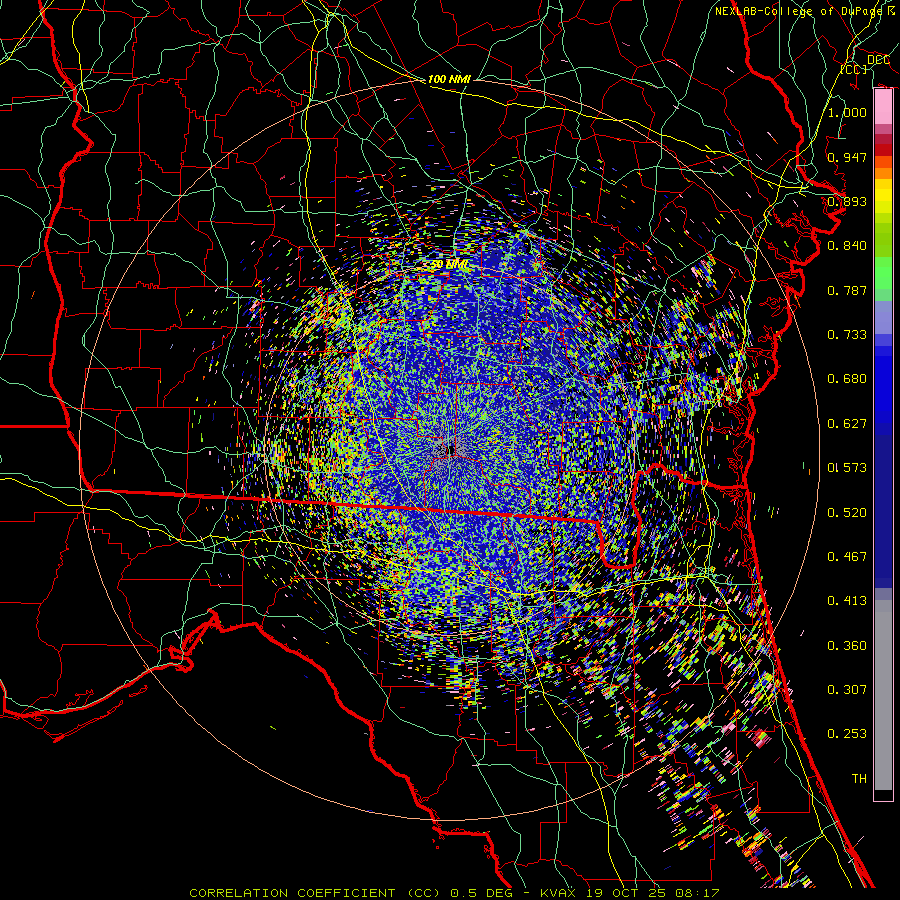The width and height of the screenshot is (900, 900).
Task: Click the 0.253 legend value
Action: (847, 734)
